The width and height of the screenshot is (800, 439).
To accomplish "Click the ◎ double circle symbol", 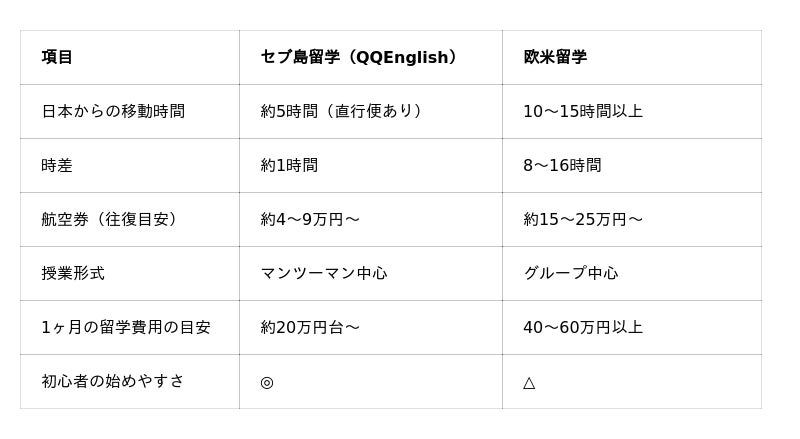I will pyautogui.click(x=267, y=382).
